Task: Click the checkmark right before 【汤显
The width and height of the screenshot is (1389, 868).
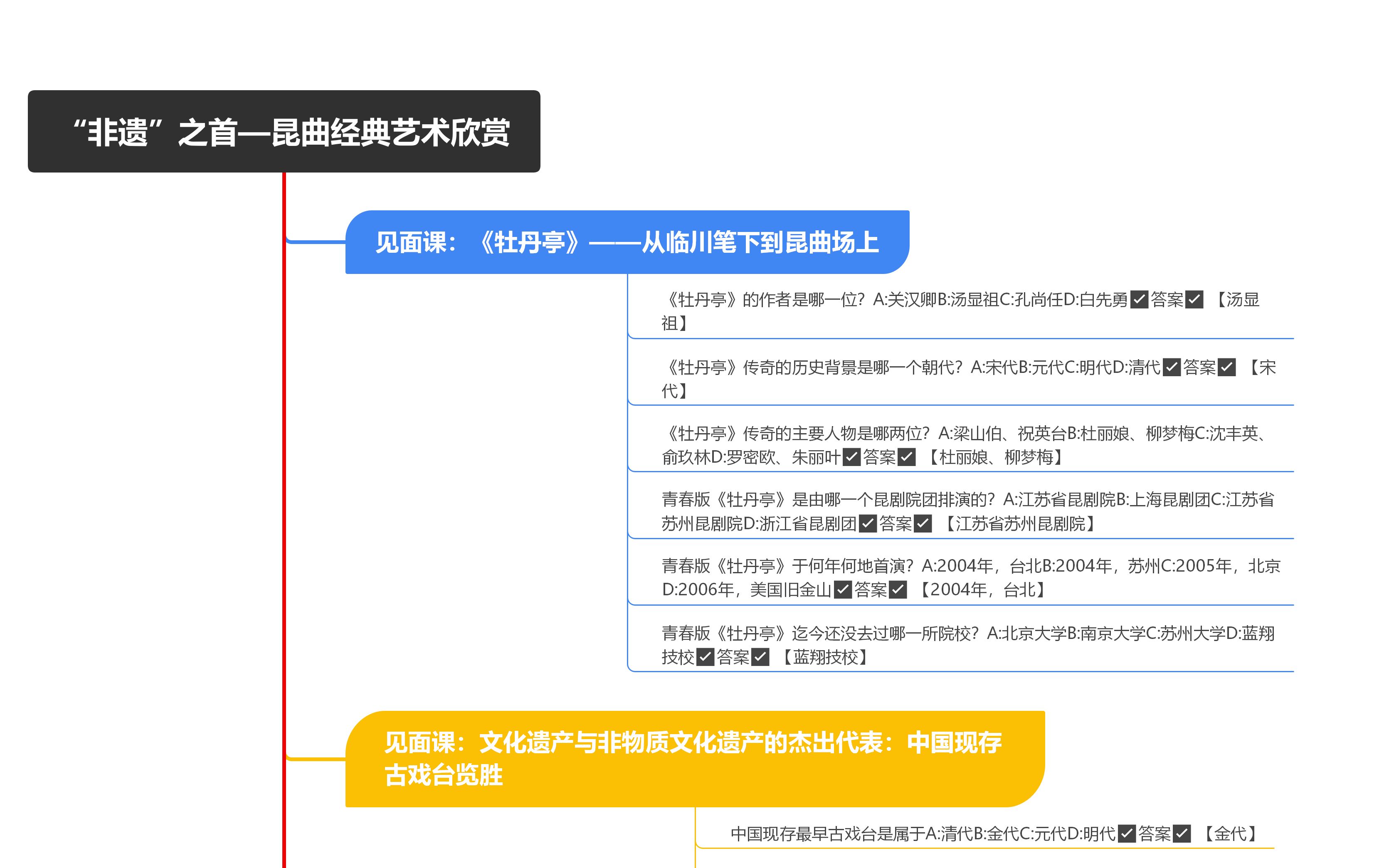Action: point(1194,300)
